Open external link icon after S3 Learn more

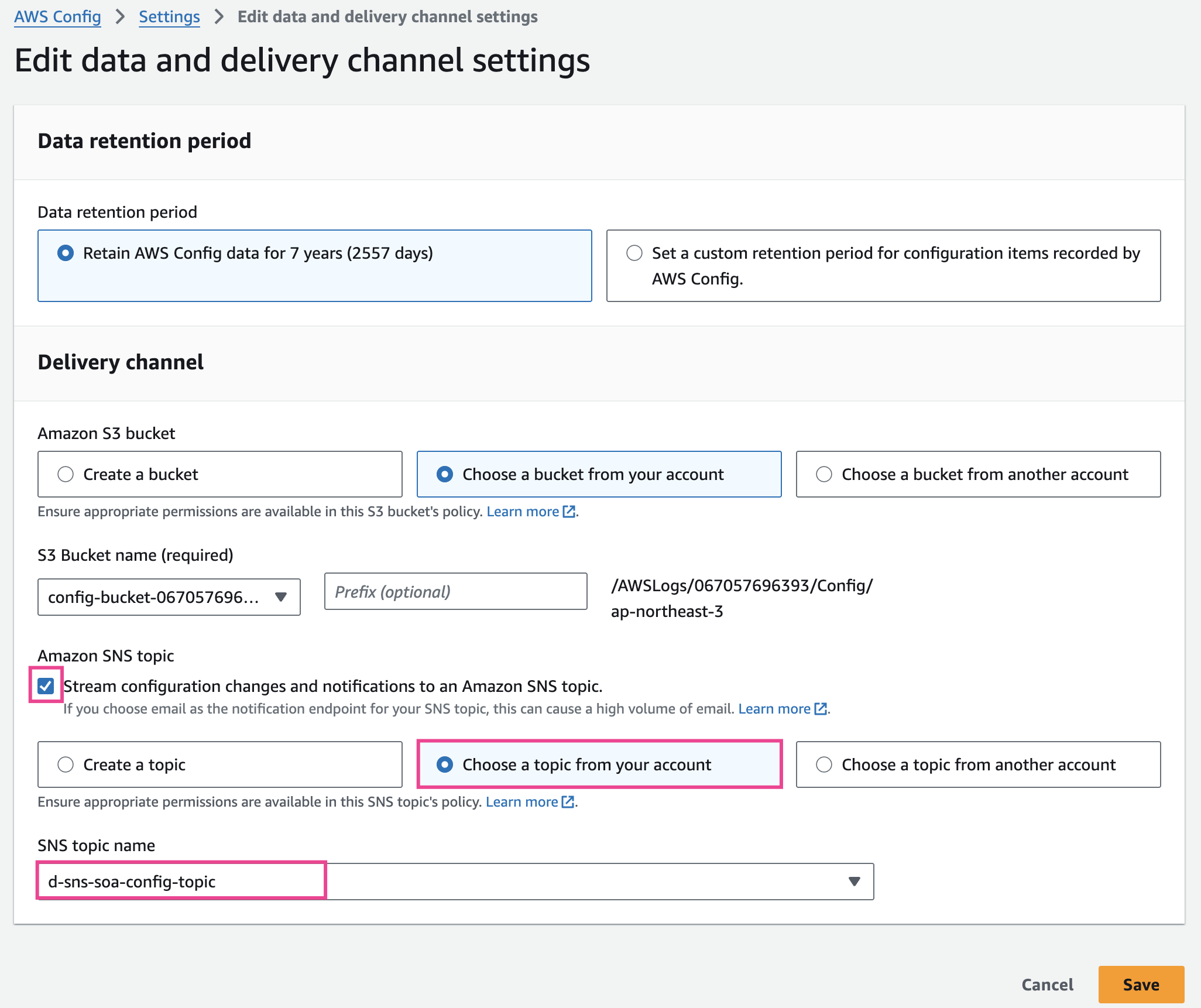(x=569, y=512)
